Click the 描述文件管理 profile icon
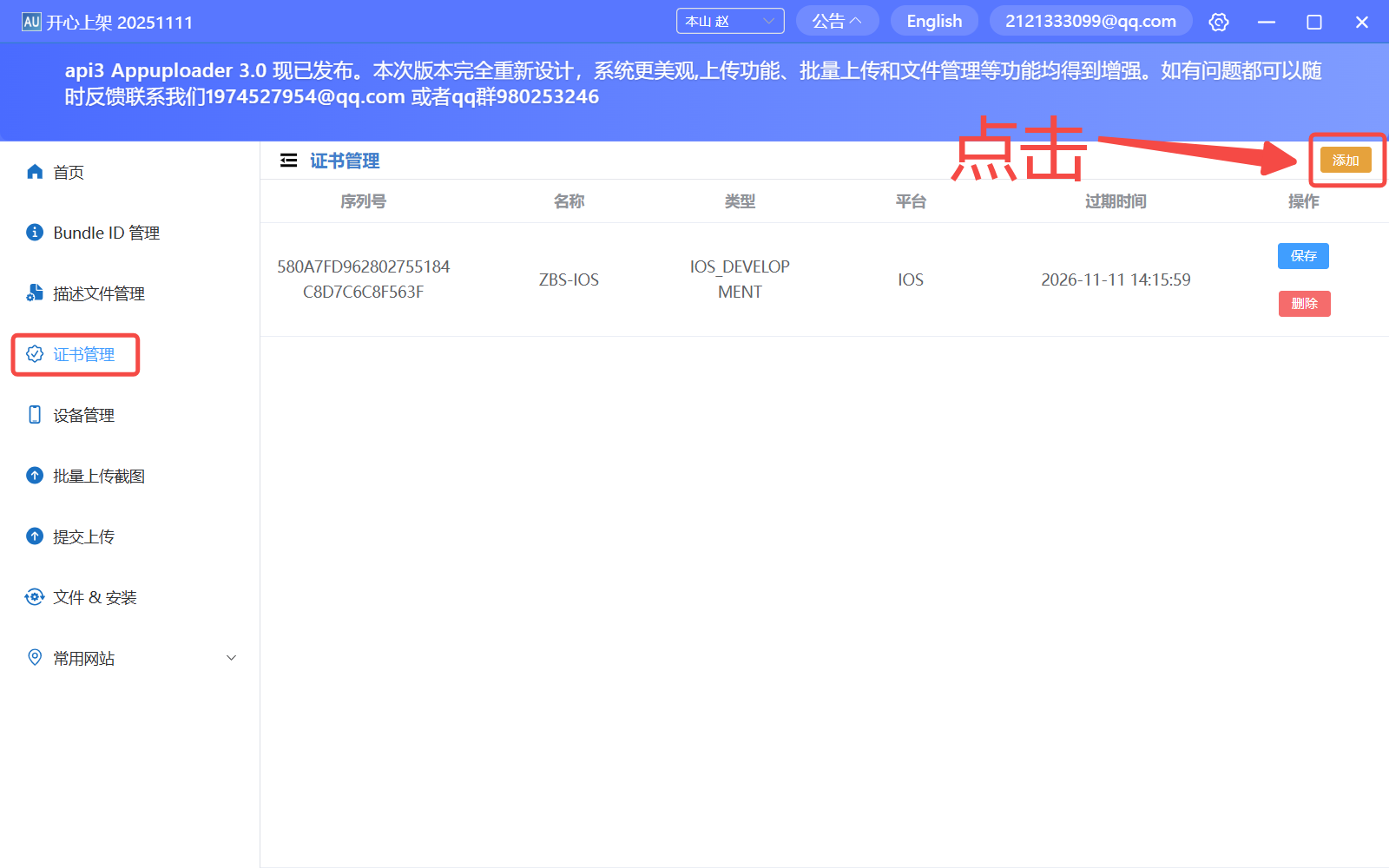The image size is (1389, 868). tap(35, 293)
